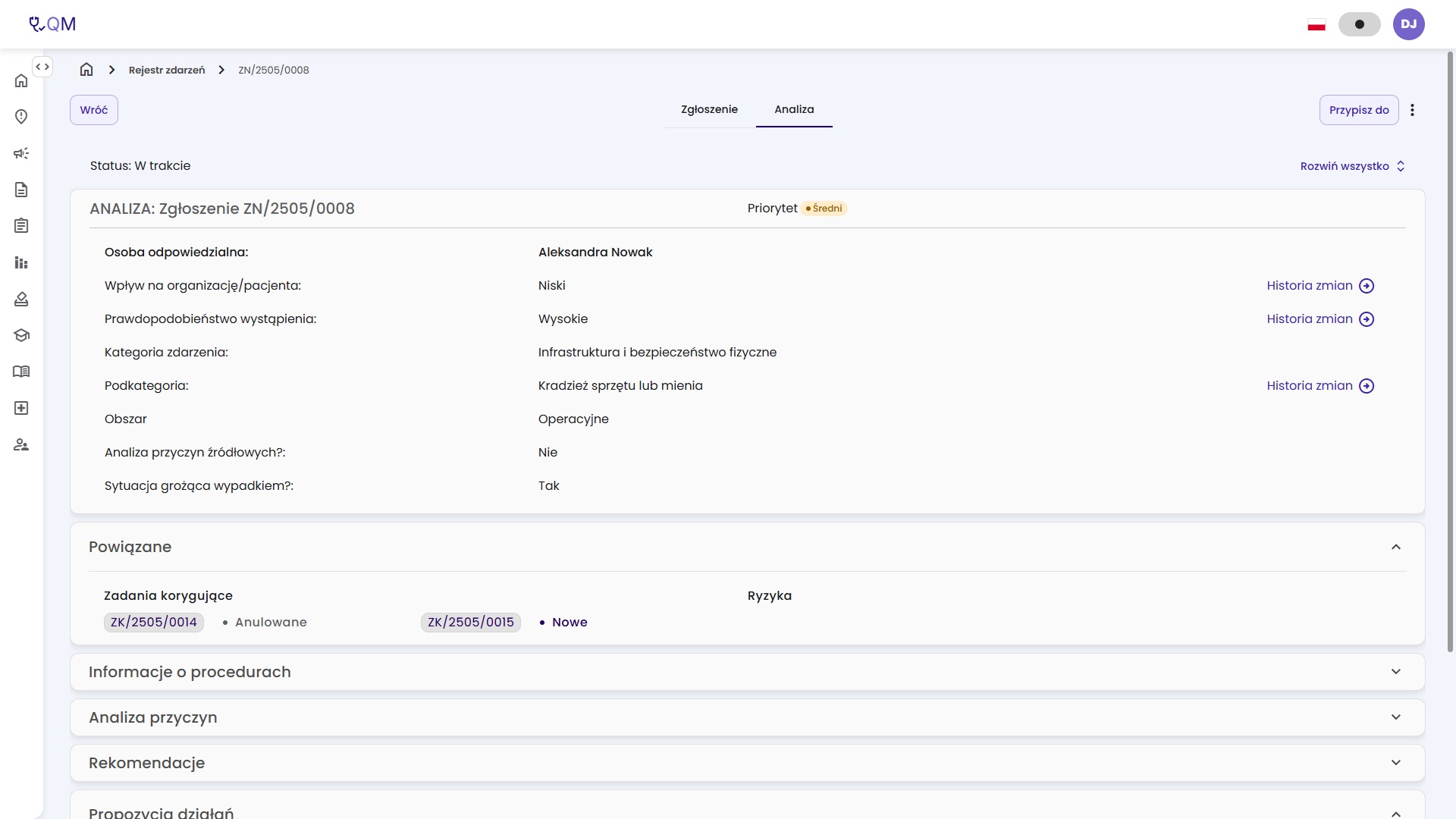Image resolution: width=1456 pixels, height=819 pixels.
Task: Open the three-dot more options menu
Action: tap(1412, 110)
